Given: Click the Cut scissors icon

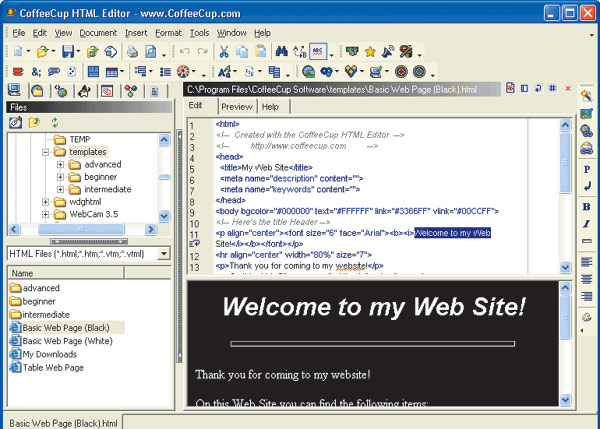Looking at the screenshot, I should tap(225, 51).
